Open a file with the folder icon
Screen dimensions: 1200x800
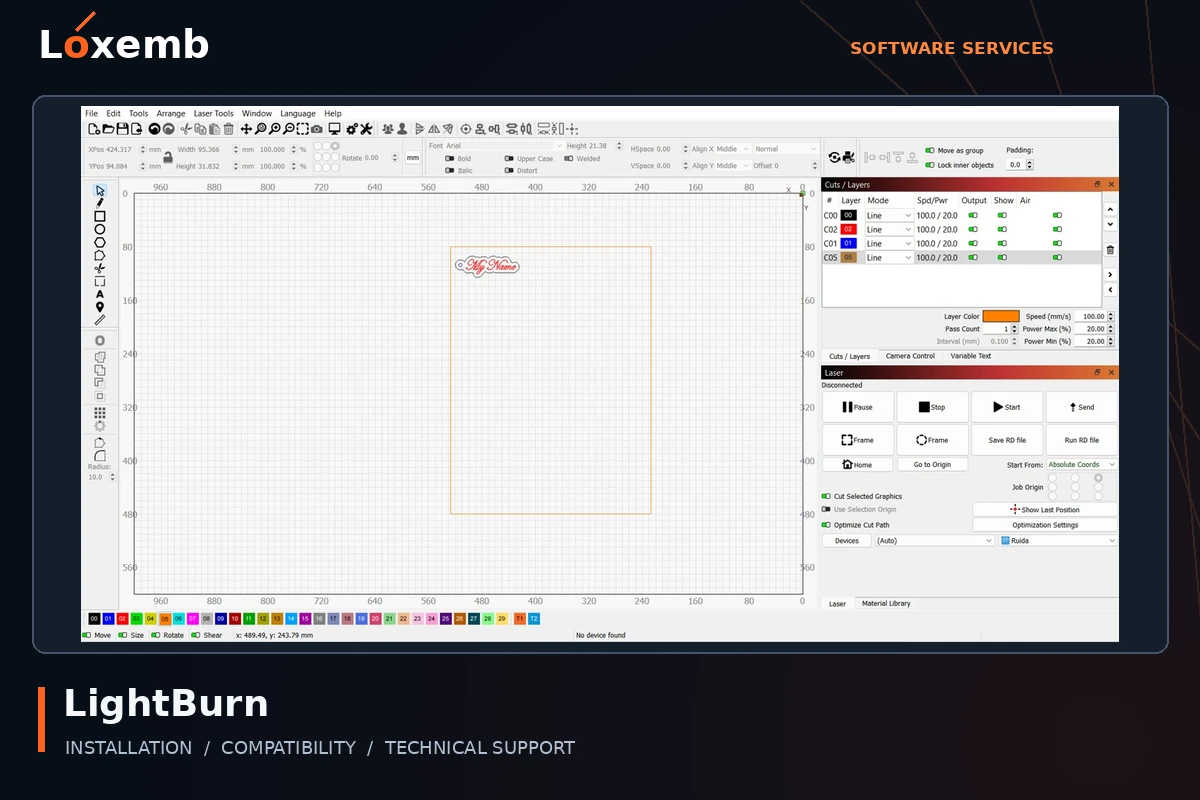pos(107,129)
